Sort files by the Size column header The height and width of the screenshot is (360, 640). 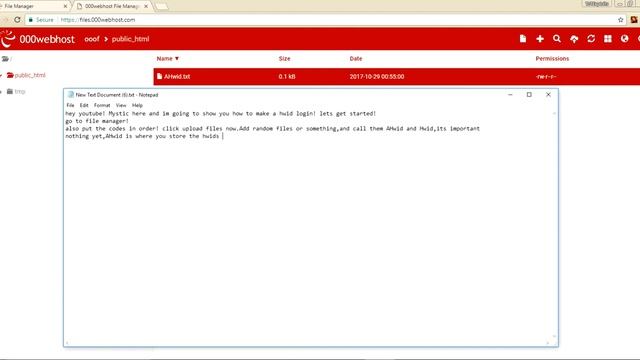pyautogui.click(x=284, y=58)
